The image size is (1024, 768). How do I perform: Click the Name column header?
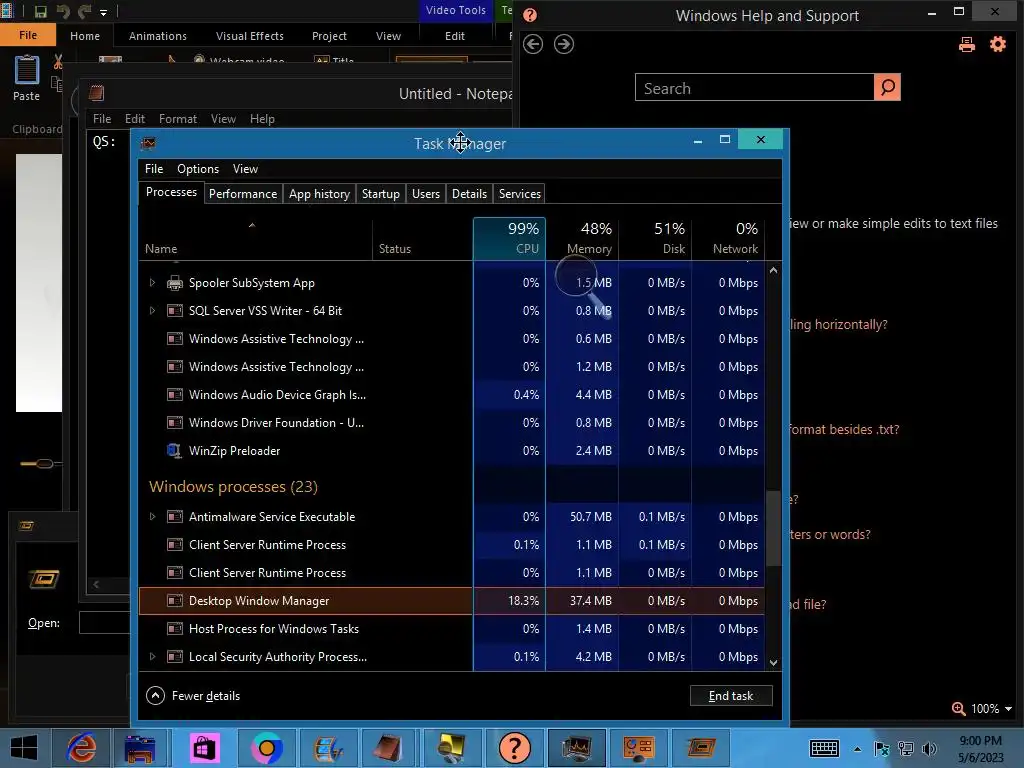click(x=255, y=239)
